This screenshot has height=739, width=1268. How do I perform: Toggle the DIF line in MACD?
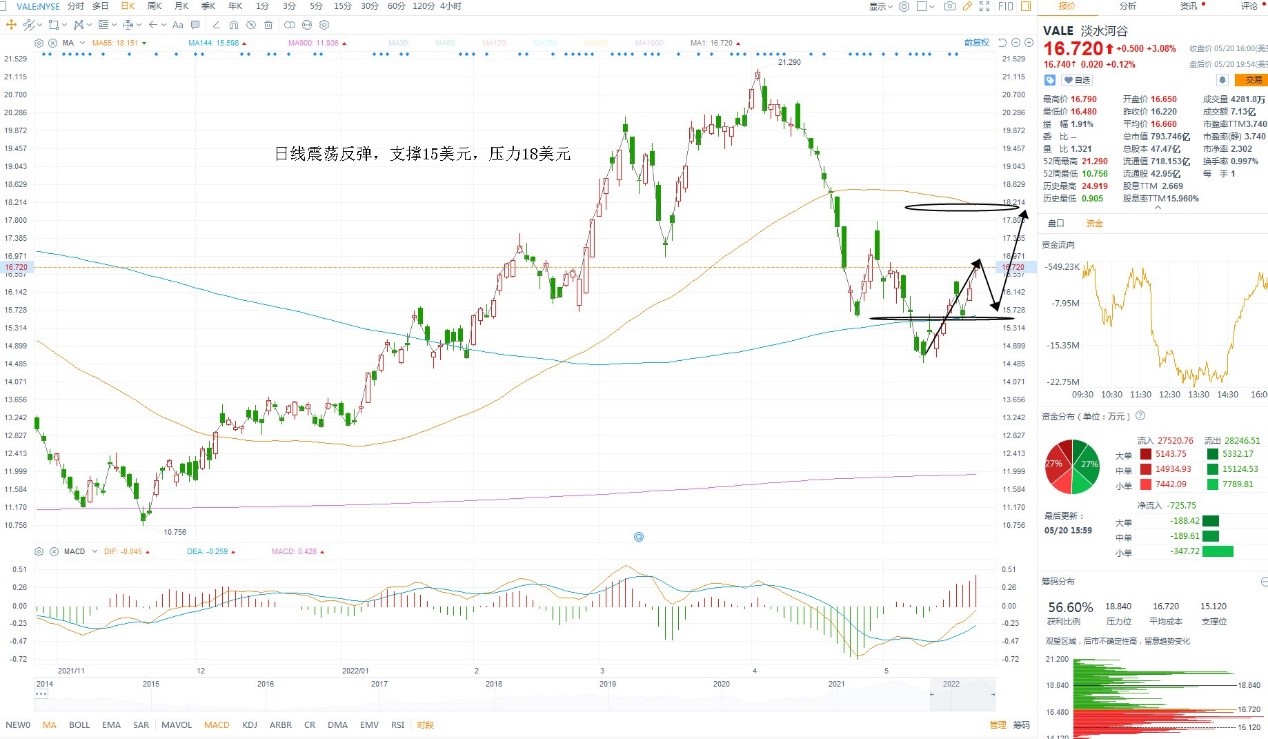coord(127,551)
